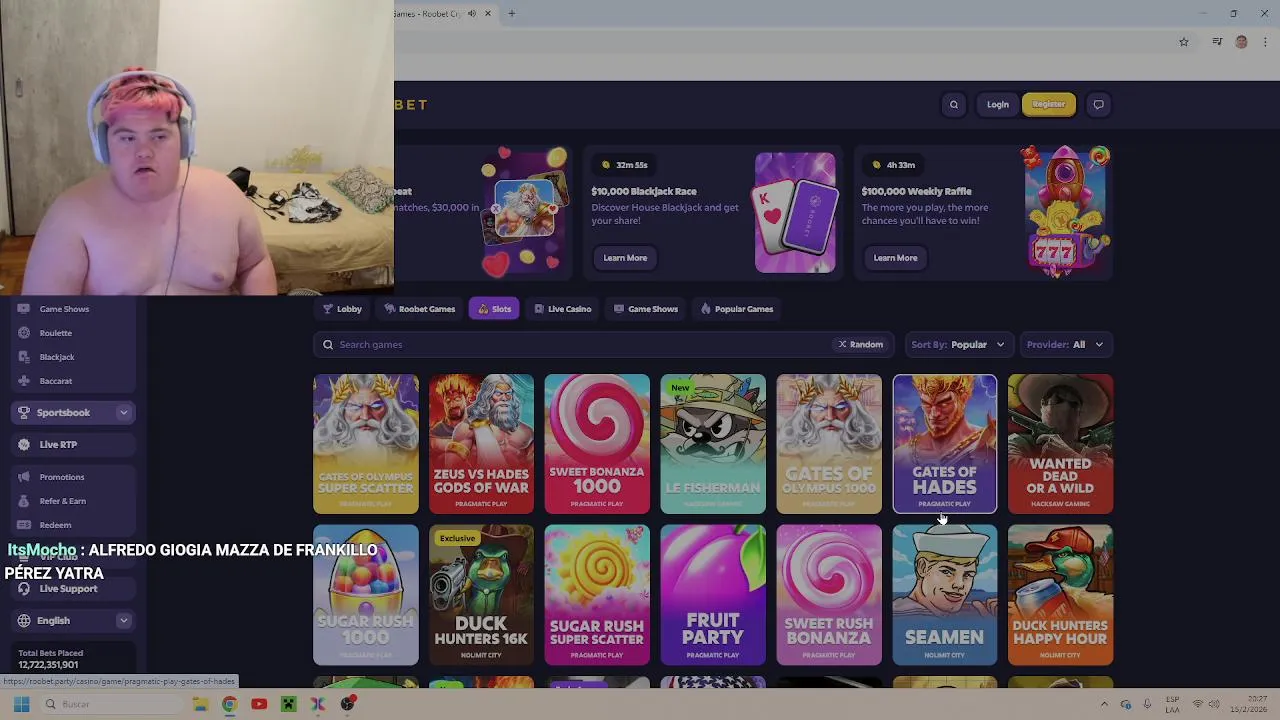Open Windows Start menu
The height and width of the screenshot is (720, 1280).
tap(21, 704)
